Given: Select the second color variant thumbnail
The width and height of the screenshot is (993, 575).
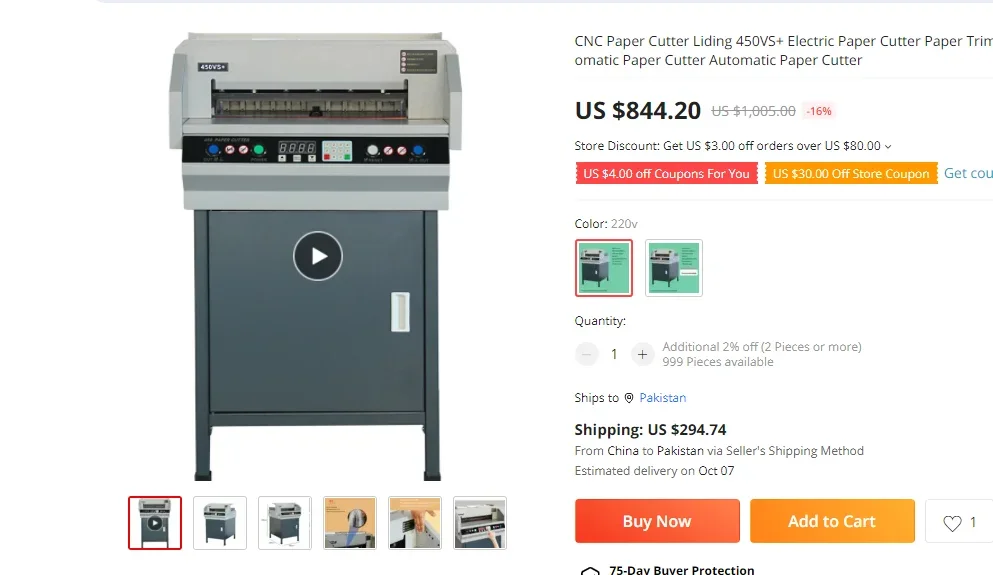Looking at the screenshot, I should point(674,267).
